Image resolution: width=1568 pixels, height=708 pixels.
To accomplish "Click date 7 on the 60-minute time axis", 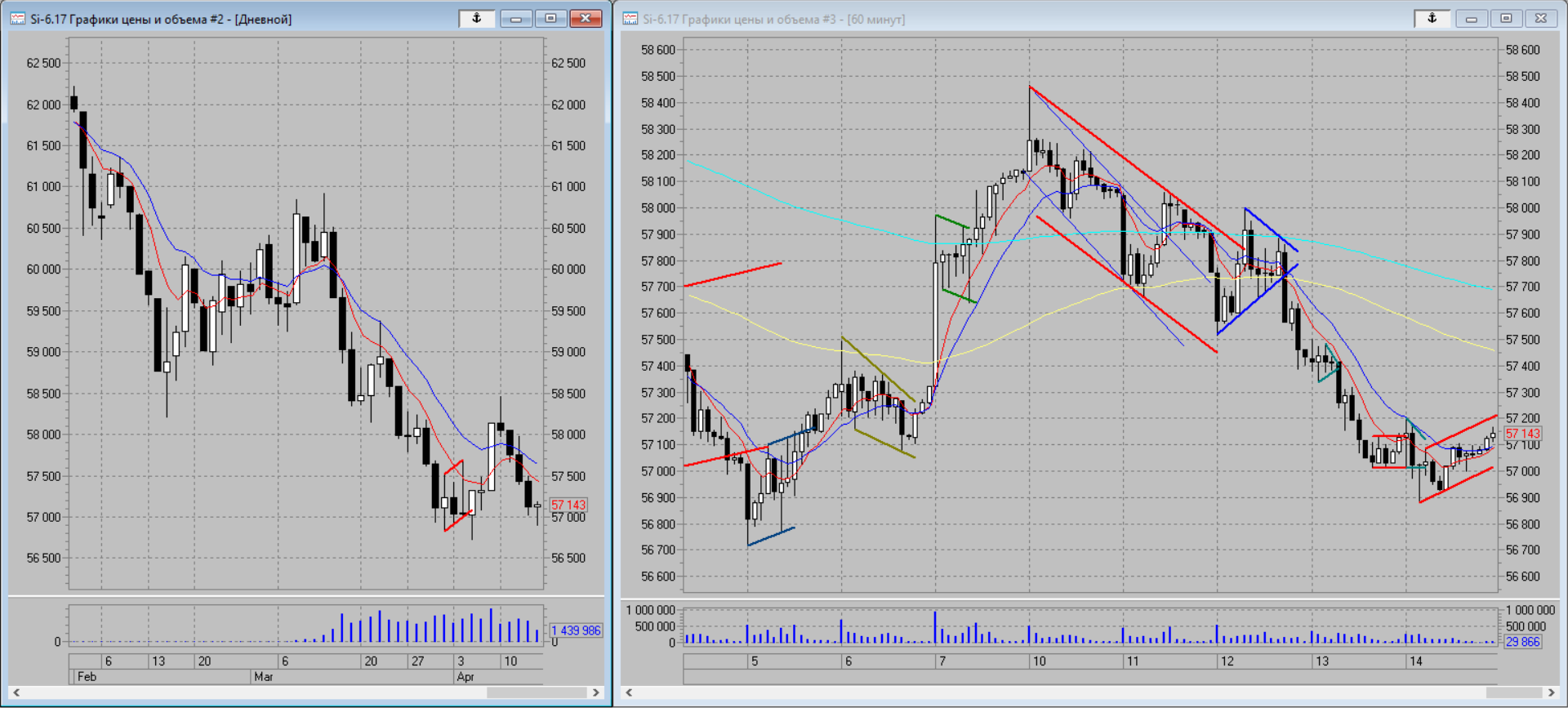I will [x=942, y=661].
